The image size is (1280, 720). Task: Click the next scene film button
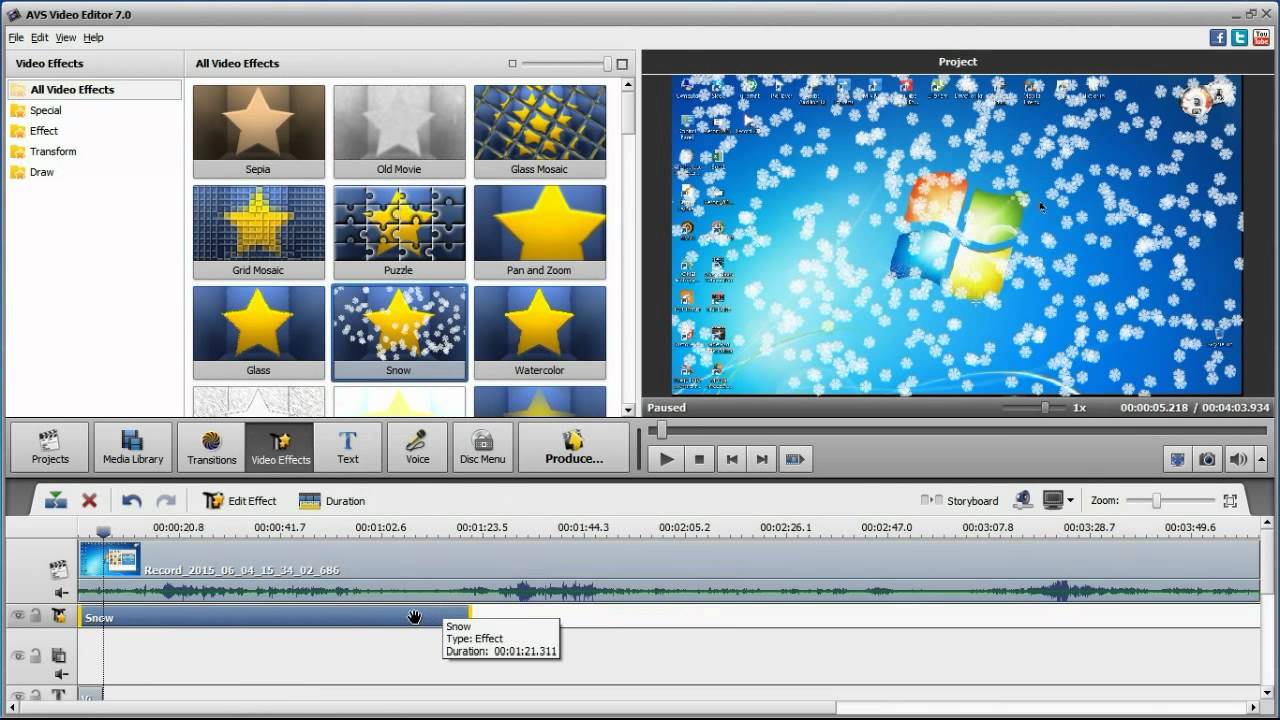coord(795,459)
